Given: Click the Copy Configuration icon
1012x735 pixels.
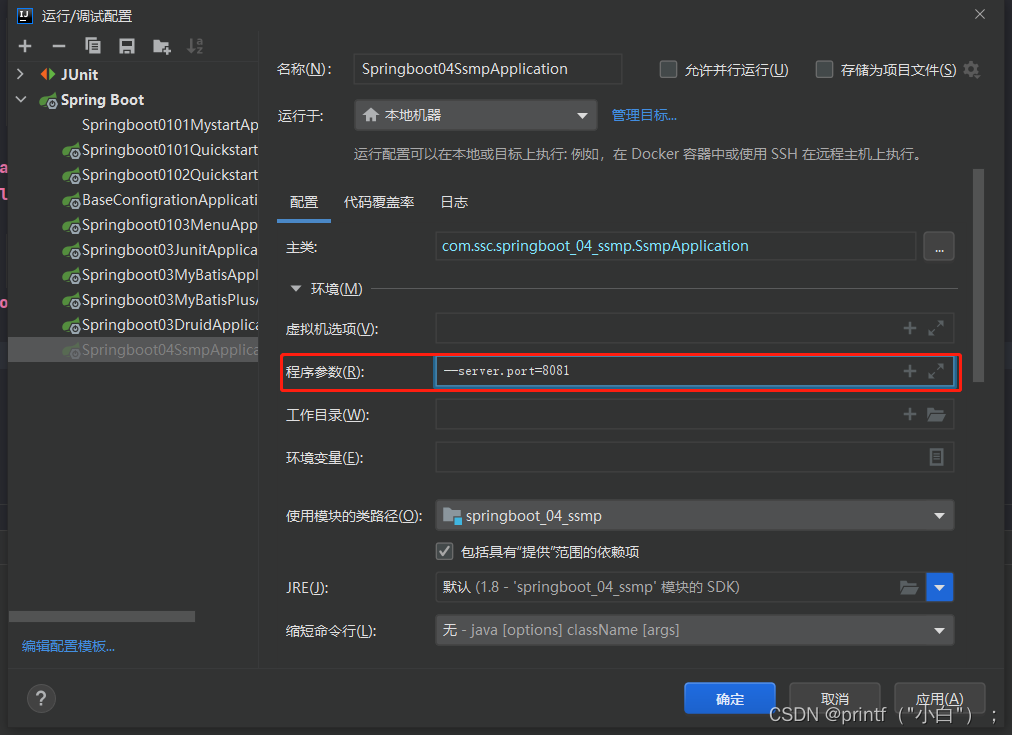Looking at the screenshot, I should click(93, 46).
